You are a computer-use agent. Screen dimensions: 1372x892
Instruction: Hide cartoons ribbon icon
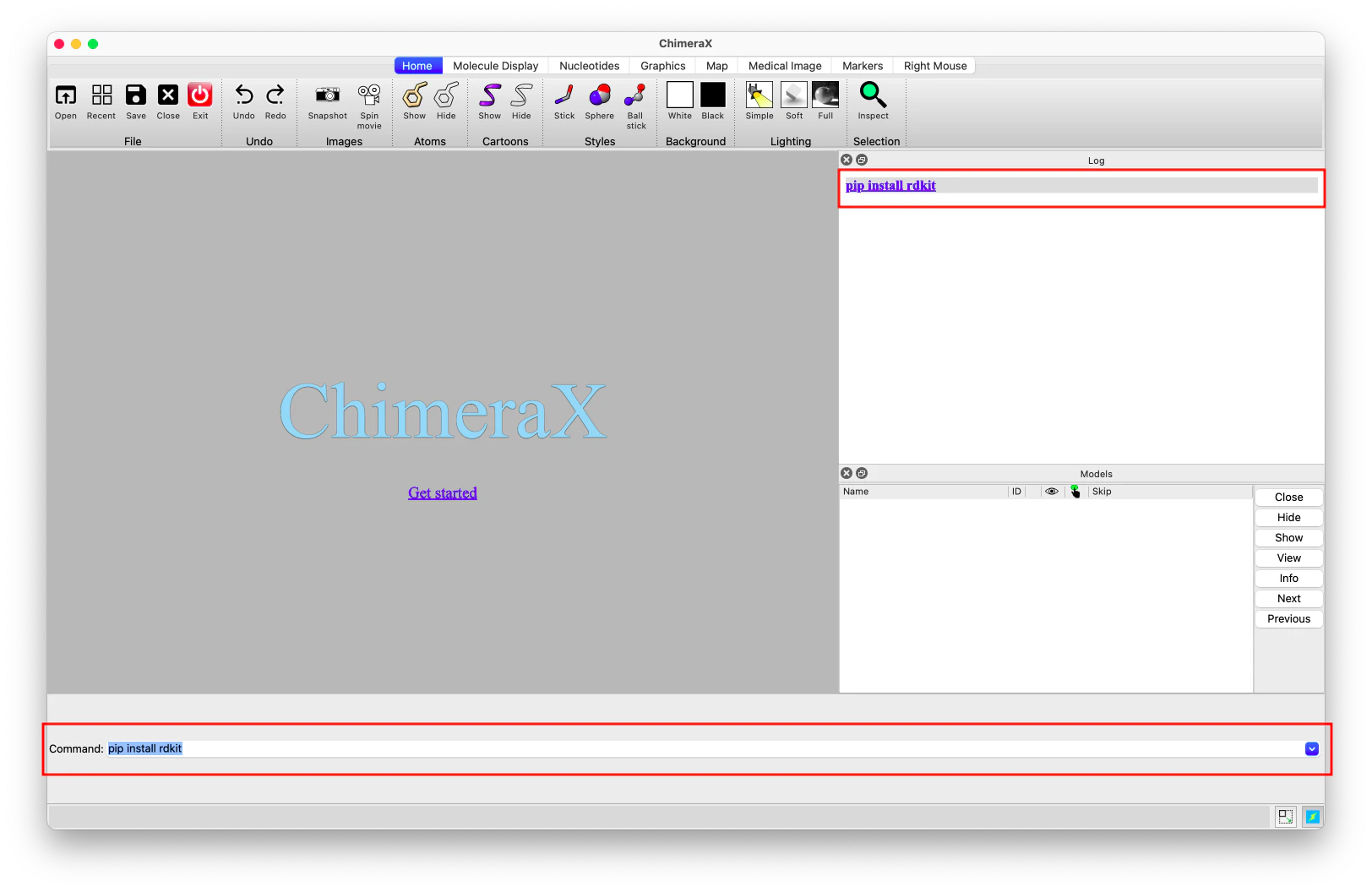click(x=522, y=95)
